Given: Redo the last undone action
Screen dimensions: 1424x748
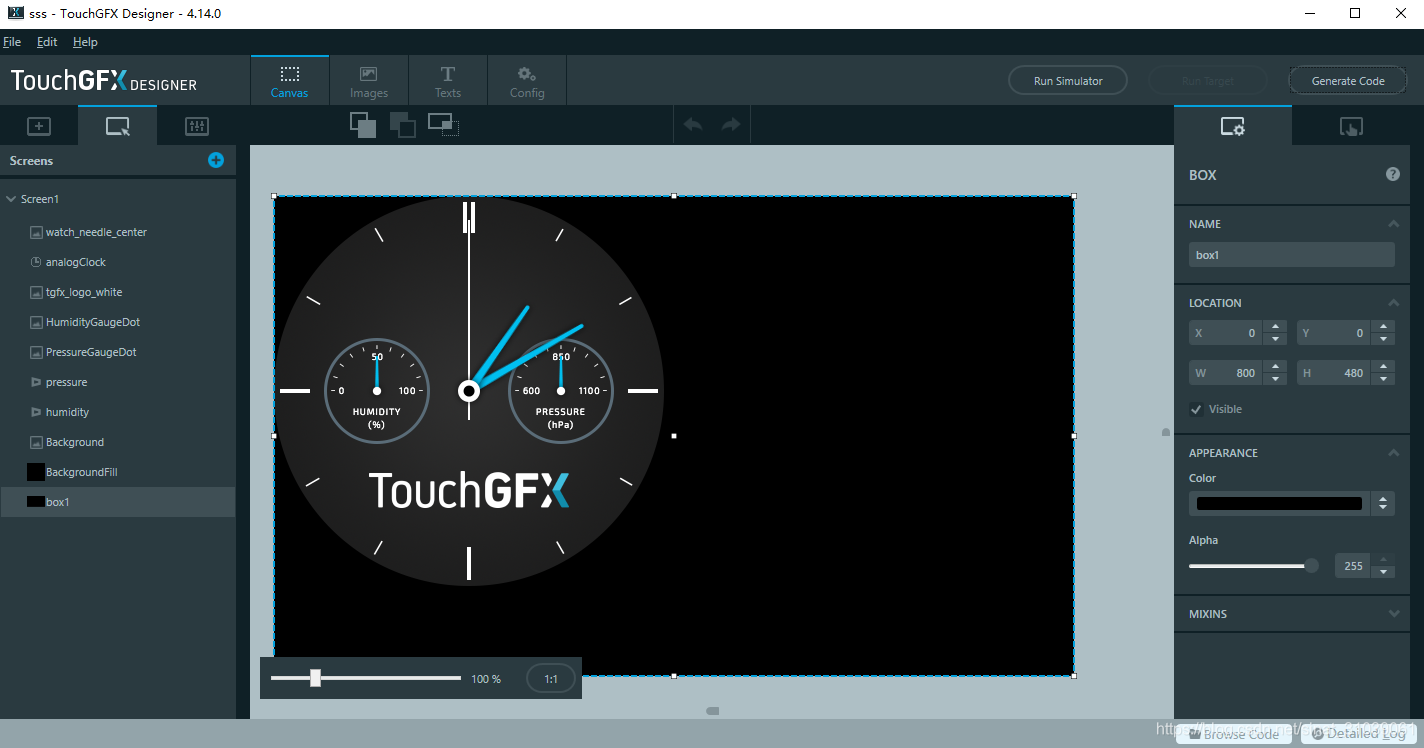Looking at the screenshot, I should 731,125.
